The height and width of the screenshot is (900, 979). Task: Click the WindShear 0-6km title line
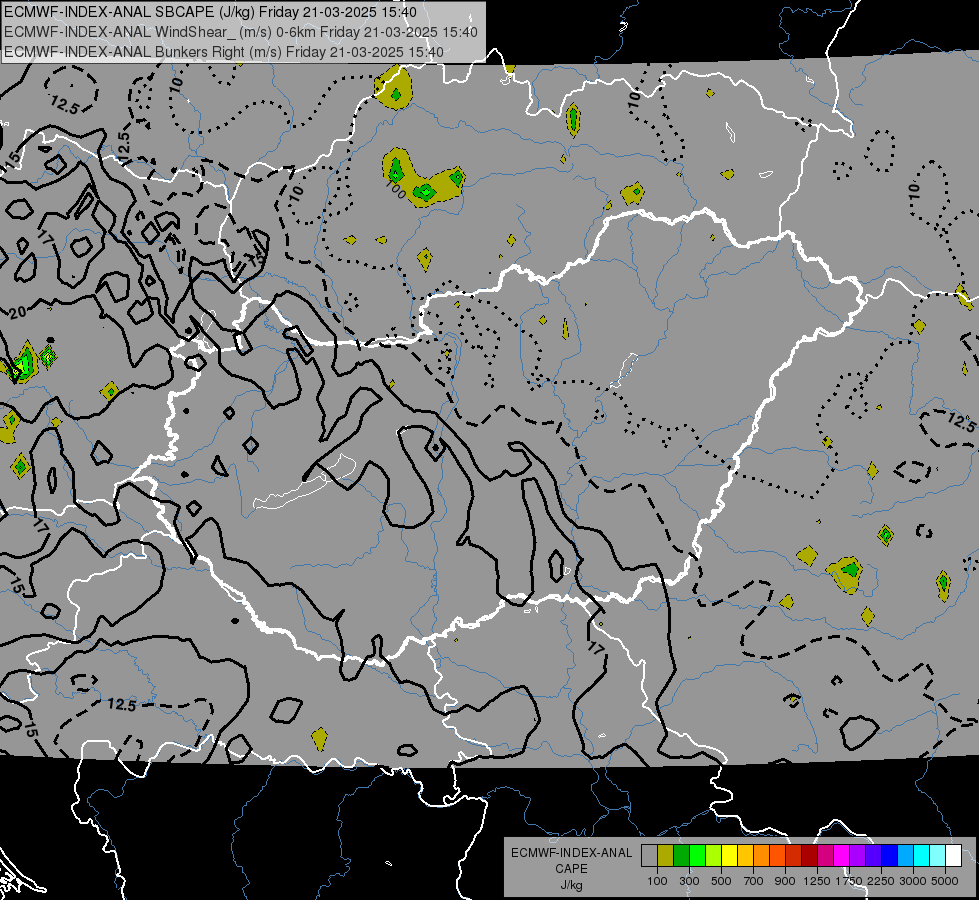[x=240, y=32]
